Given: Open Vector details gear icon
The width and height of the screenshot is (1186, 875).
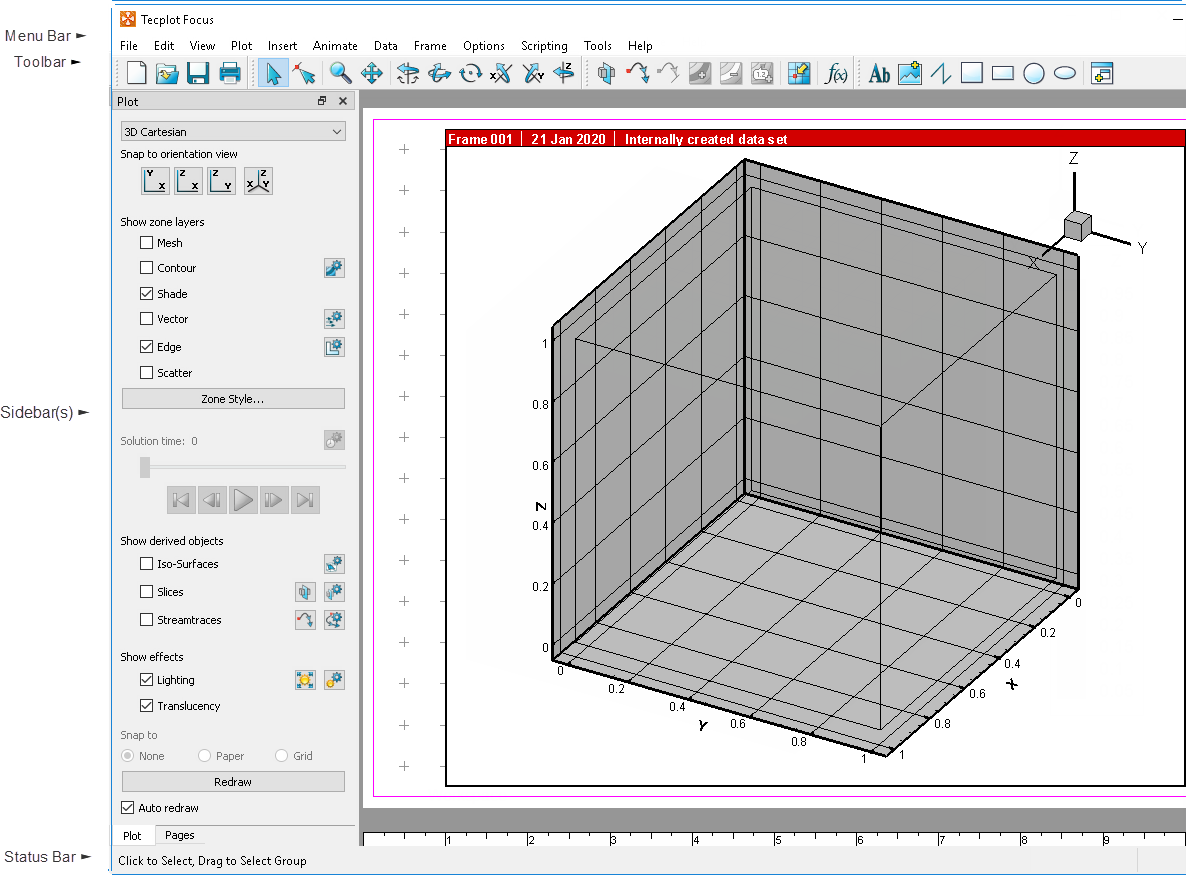Looking at the screenshot, I should pyautogui.click(x=334, y=319).
